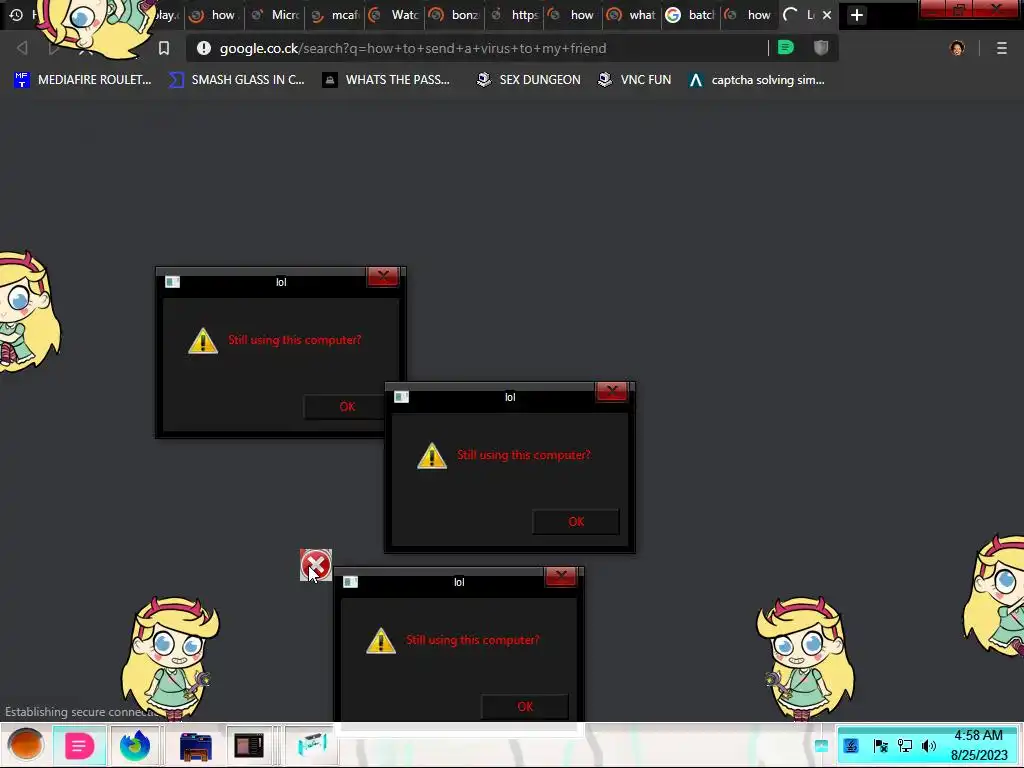Click the blue tray icon left of flag
Screen dimensions: 1024x768
click(x=851, y=746)
